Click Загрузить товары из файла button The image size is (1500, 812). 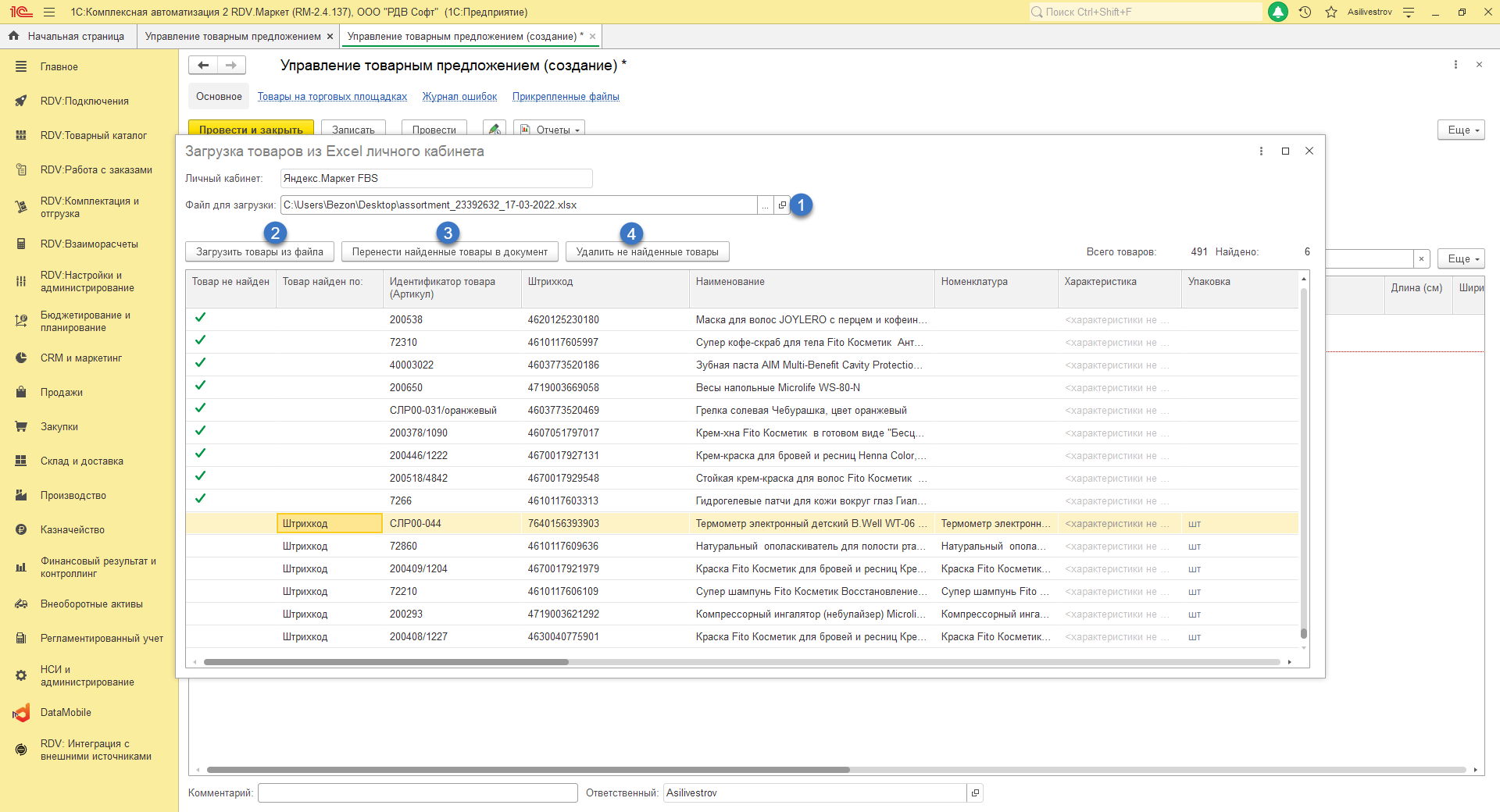[259, 251]
